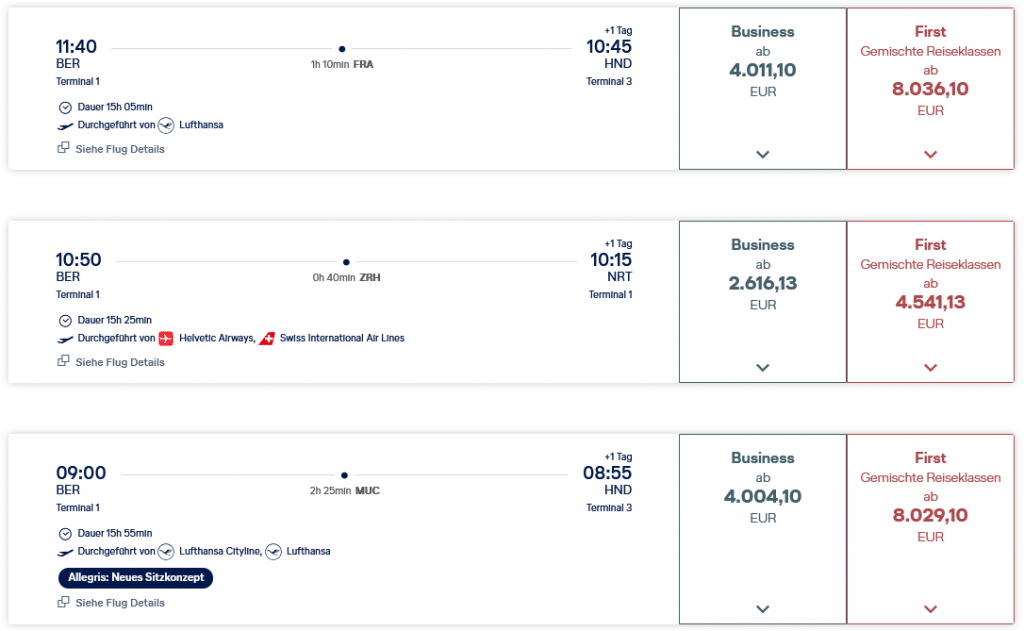The image size is (1024, 631).
Task: Expand First fare 4.541,13 EUR chevron
Action: (930, 367)
